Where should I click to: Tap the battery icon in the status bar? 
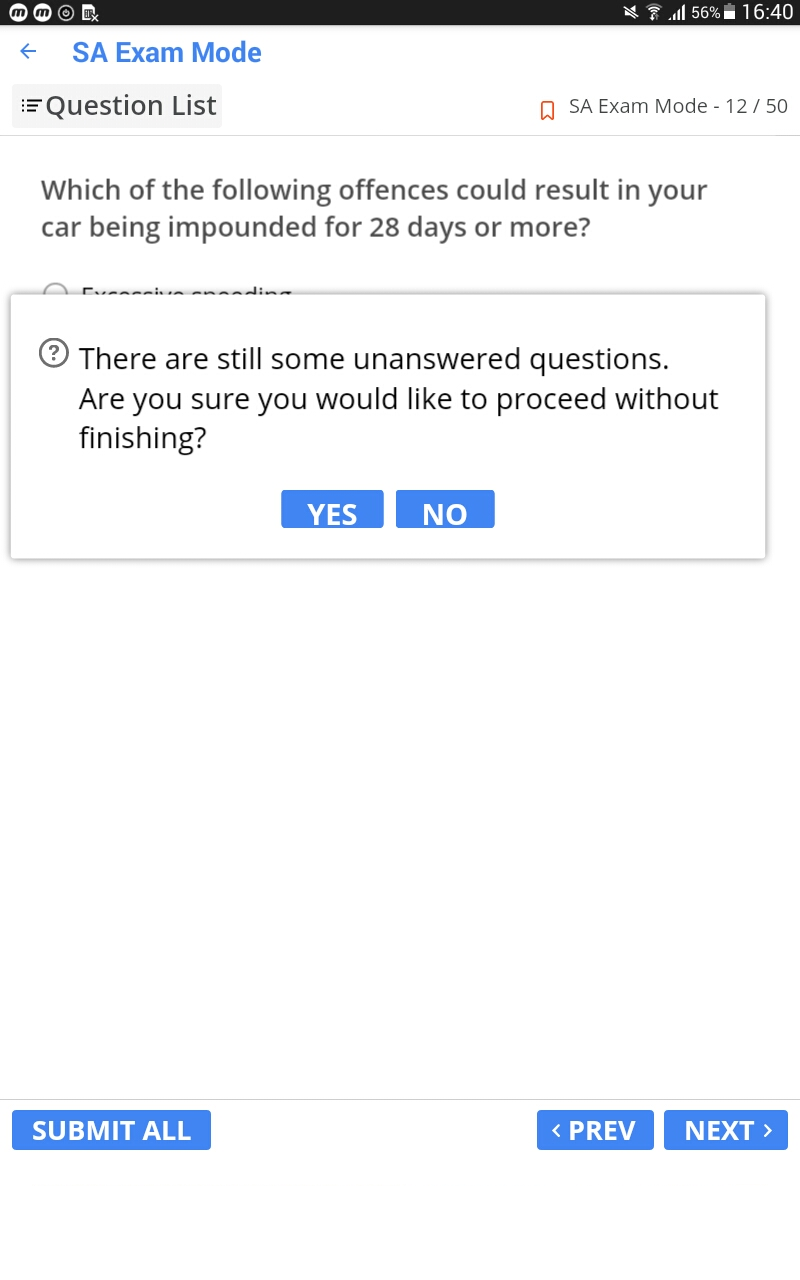(x=729, y=12)
